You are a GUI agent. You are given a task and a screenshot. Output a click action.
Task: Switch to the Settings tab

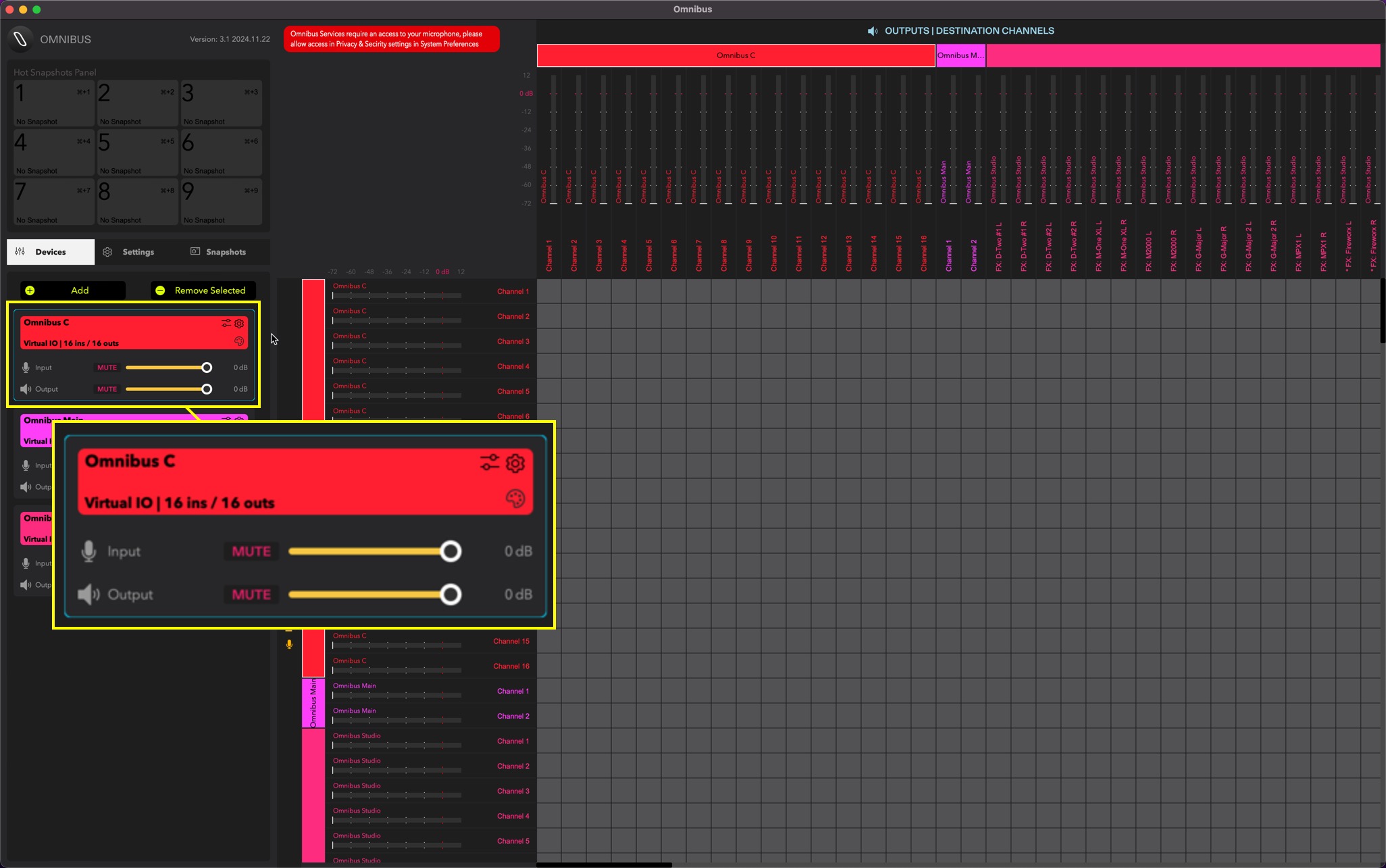(138, 252)
